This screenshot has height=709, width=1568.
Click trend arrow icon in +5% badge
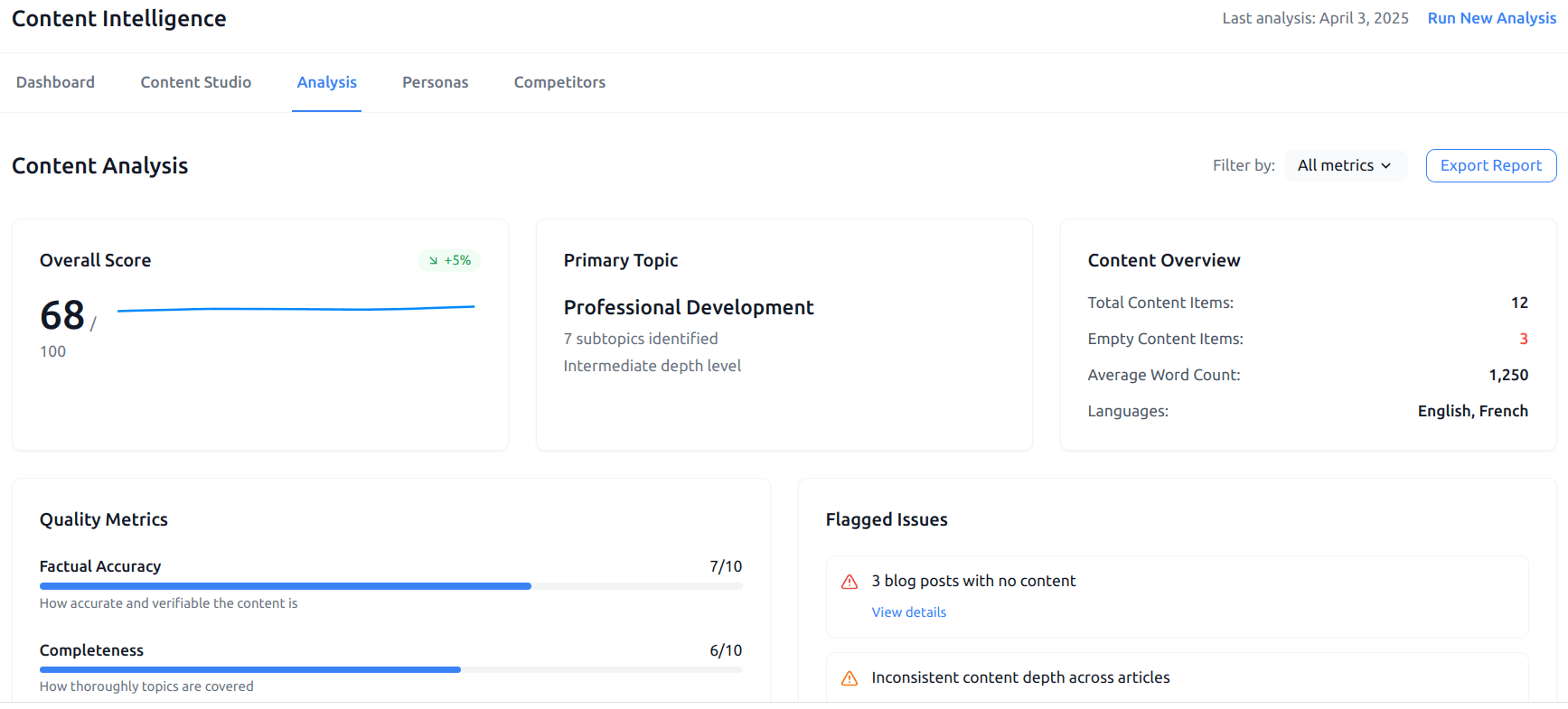click(433, 260)
